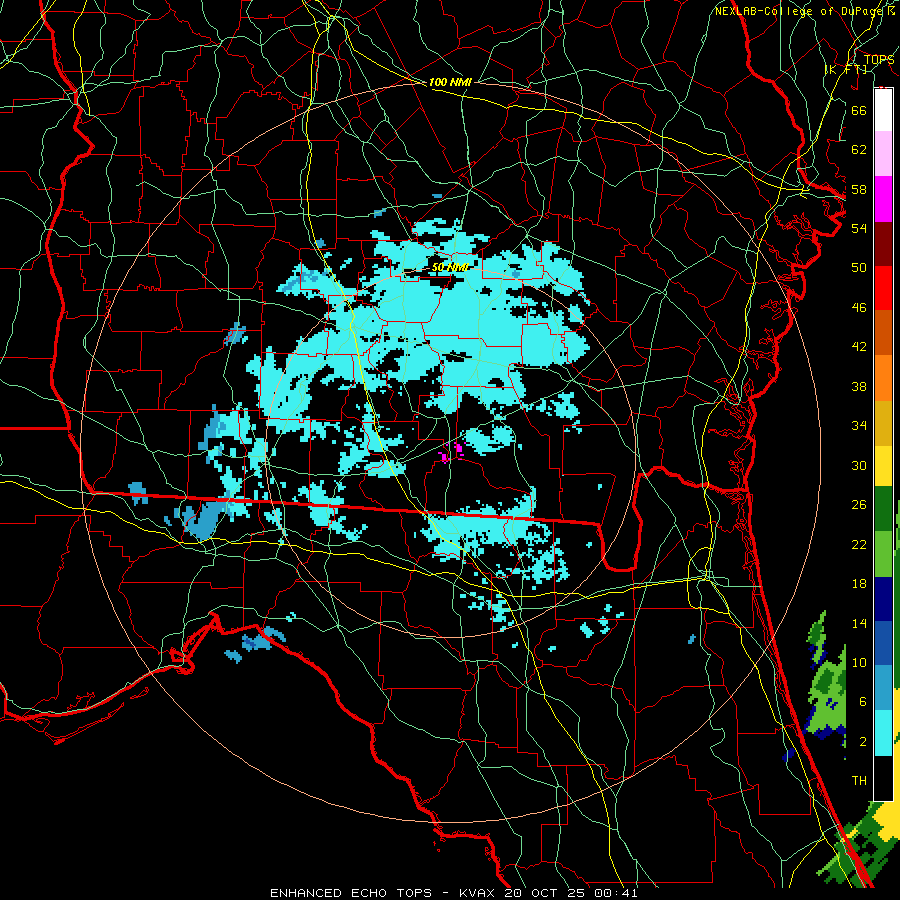
Task: Select the cyan swatch in the legend
Action: 883,733
